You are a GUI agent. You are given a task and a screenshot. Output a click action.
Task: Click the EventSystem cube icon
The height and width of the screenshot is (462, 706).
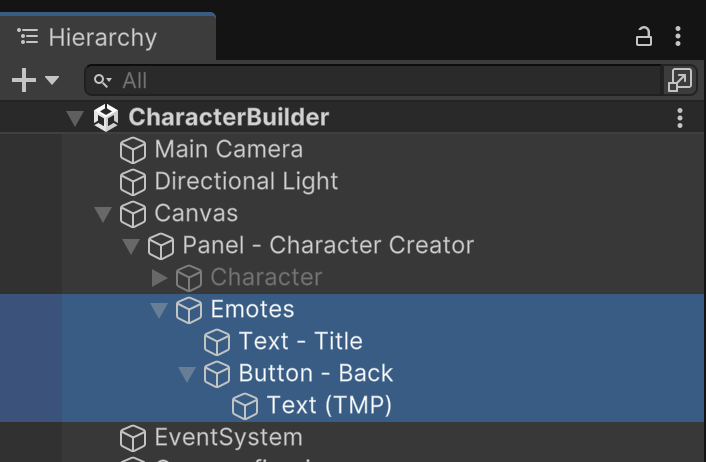[x=133, y=438]
